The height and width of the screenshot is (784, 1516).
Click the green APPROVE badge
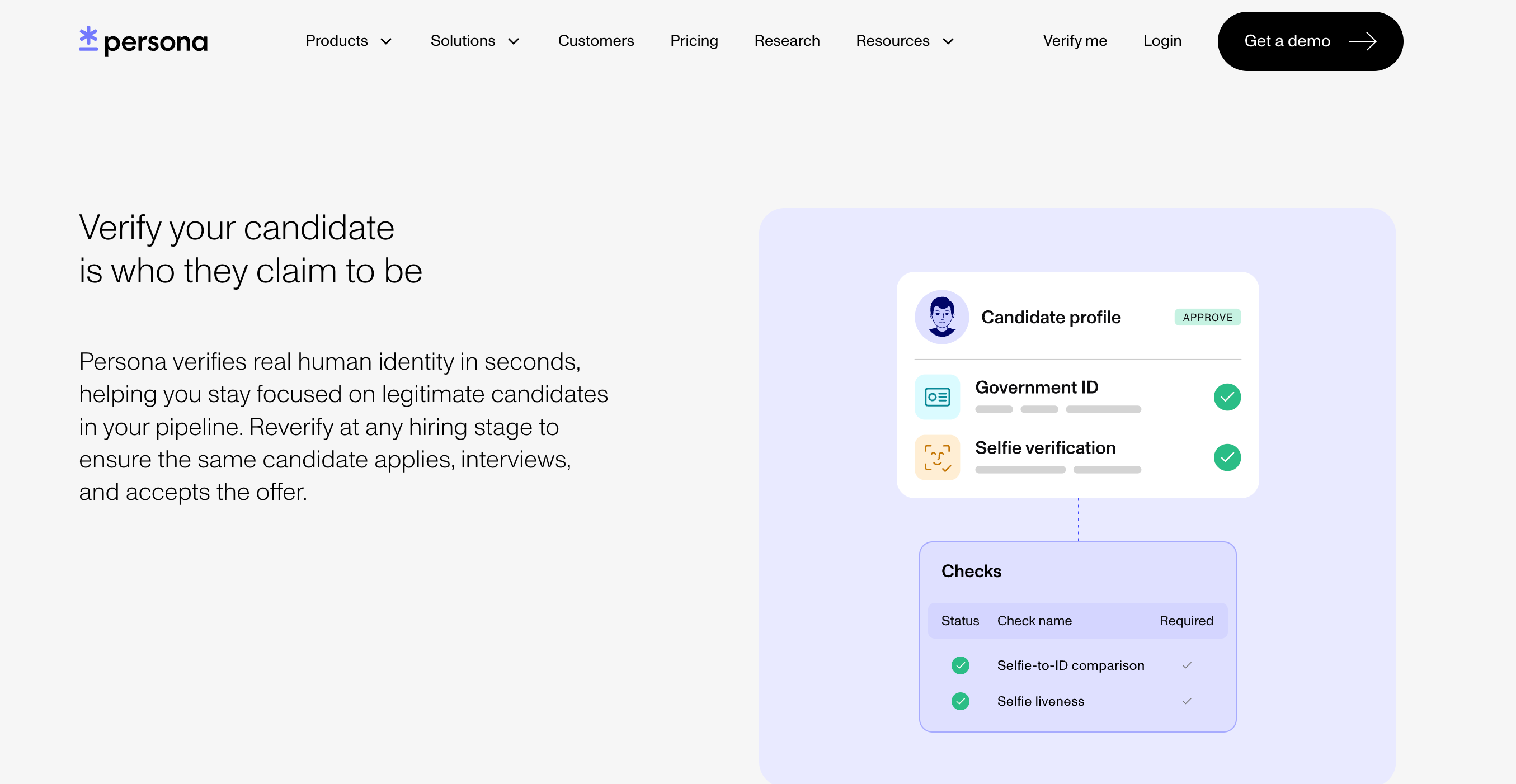1207,317
